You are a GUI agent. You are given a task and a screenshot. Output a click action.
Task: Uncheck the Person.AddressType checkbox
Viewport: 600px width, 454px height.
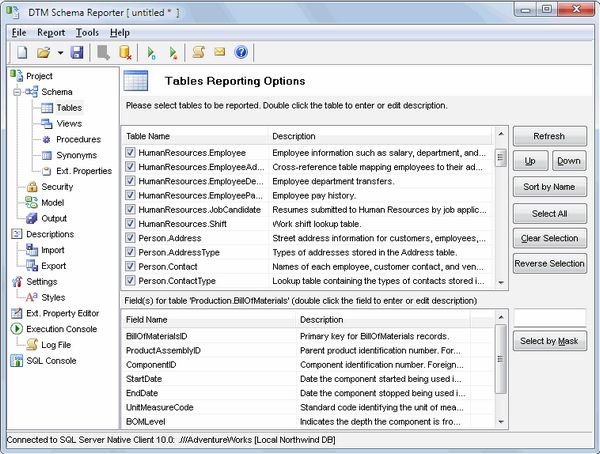130,252
